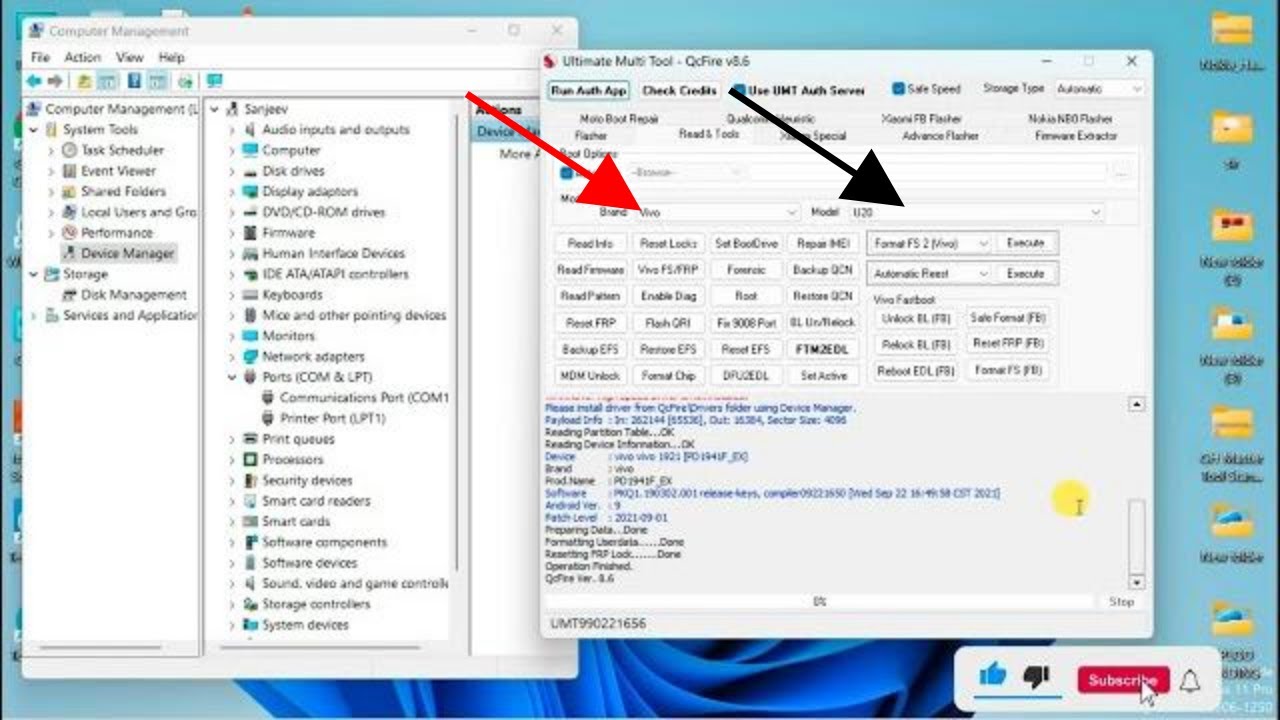Click the QcFire log scroll-up arrow
The width and height of the screenshot is (1280, 720).
(1136, 404)
